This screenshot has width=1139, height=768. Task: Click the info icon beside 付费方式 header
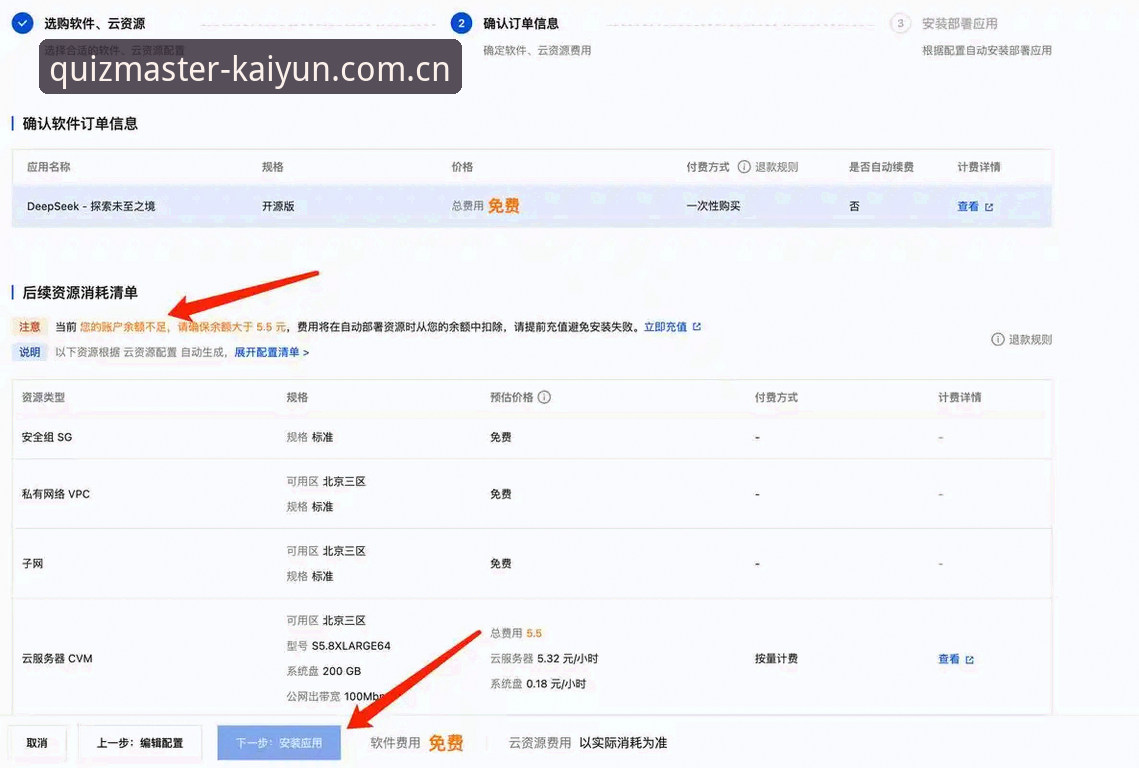coord(744,166)
